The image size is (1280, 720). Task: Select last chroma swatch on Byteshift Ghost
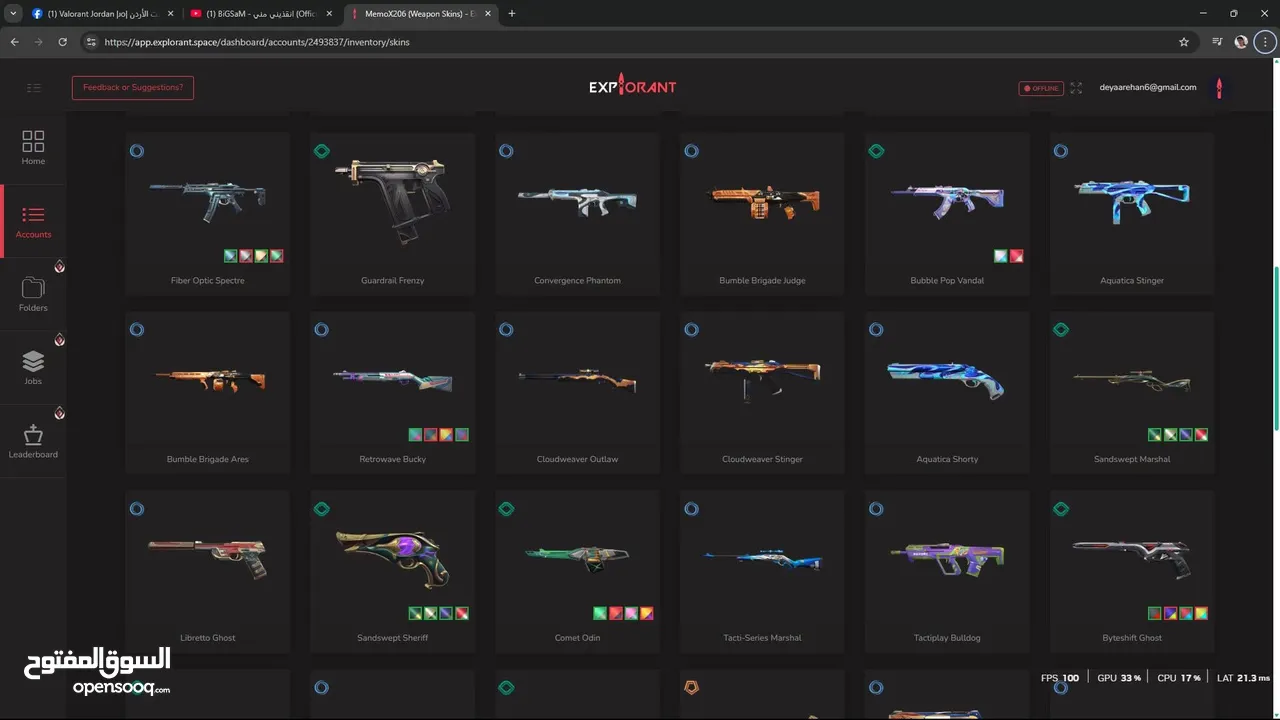(1201, 613)
